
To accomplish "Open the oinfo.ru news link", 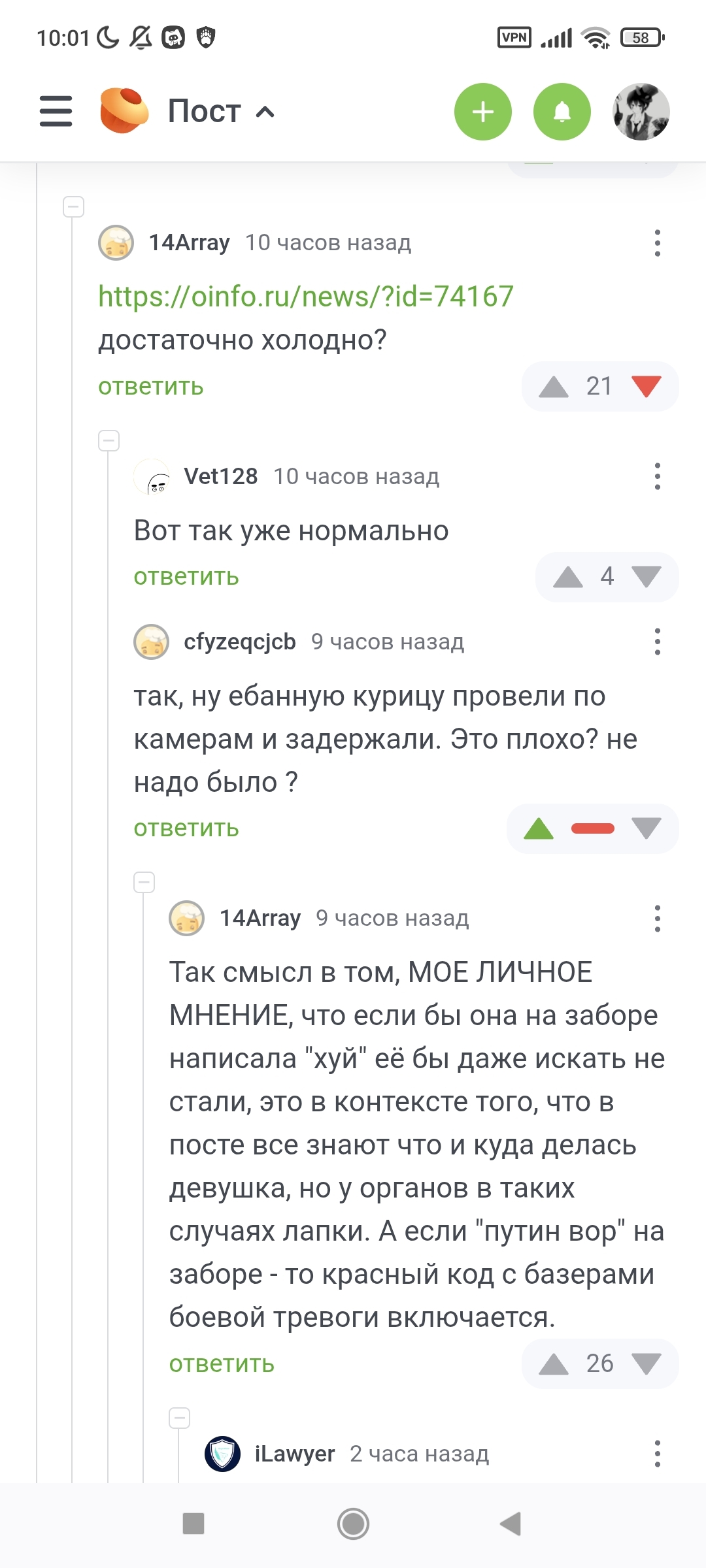I will 306,297.
